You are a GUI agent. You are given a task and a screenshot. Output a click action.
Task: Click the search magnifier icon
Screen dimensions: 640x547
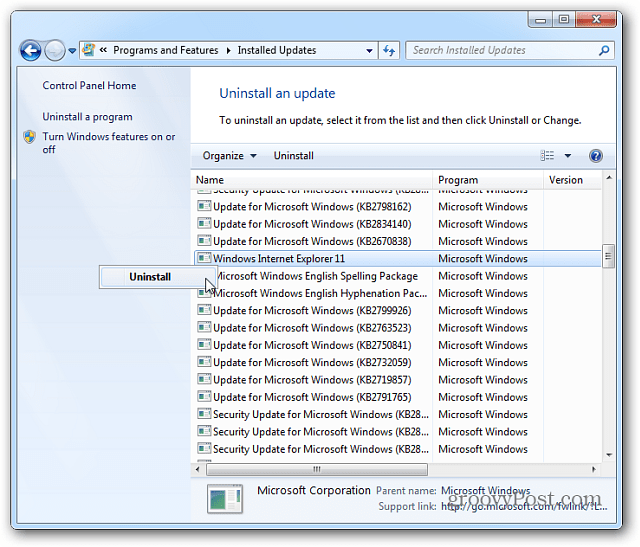(x=604, y=50)
